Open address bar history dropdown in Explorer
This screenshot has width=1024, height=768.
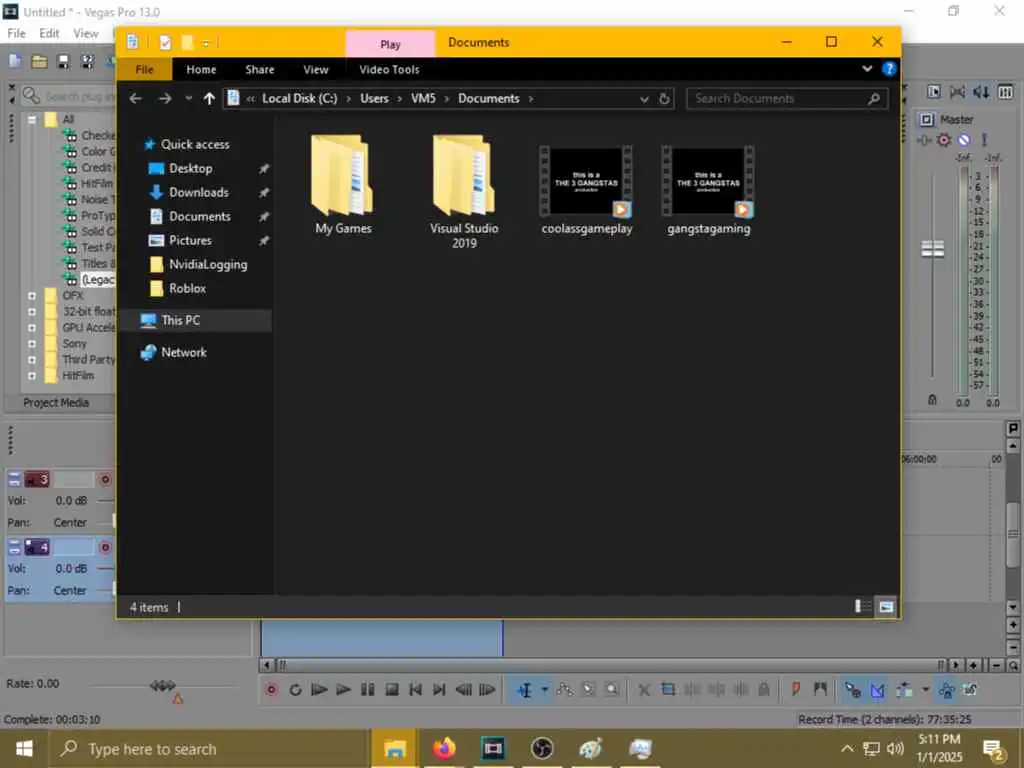tap(644, 99)
